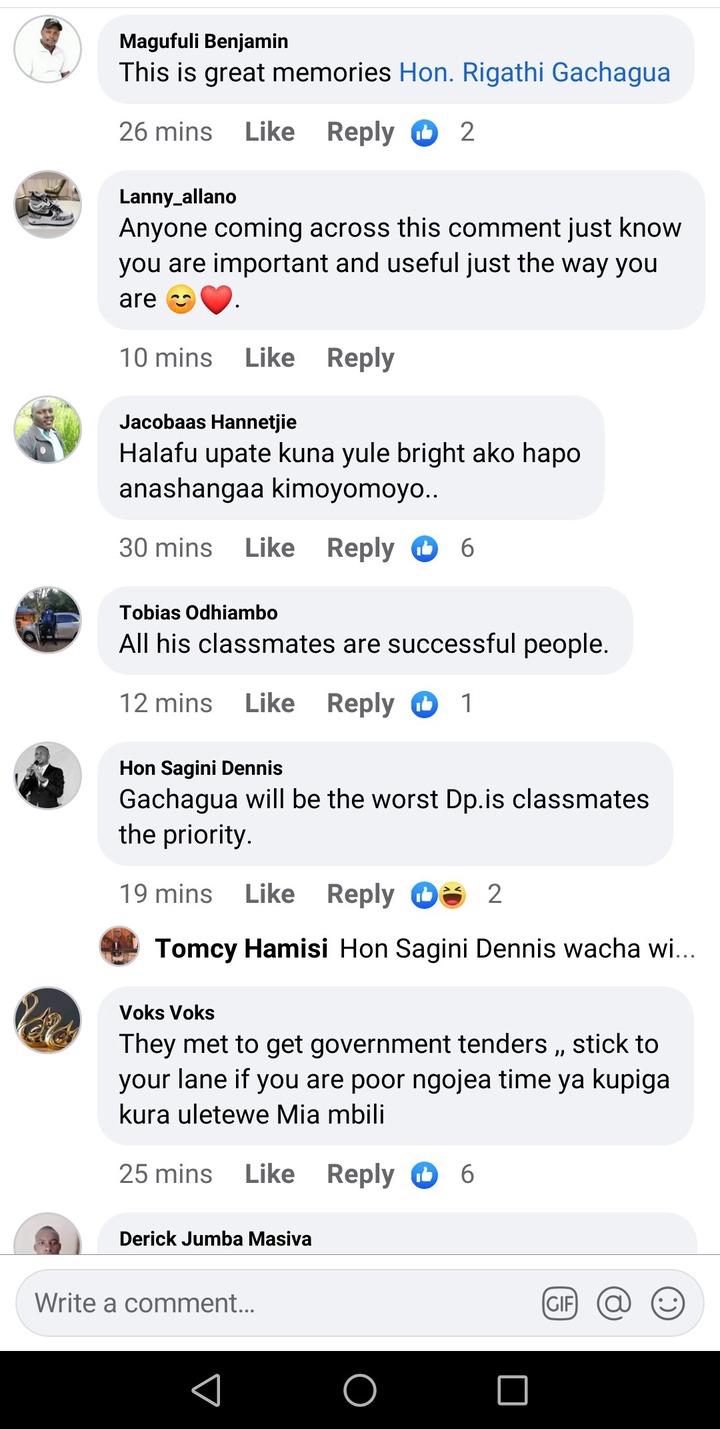
Task: Like Lanny_allano's comment
Action: [x=270, y=358]
